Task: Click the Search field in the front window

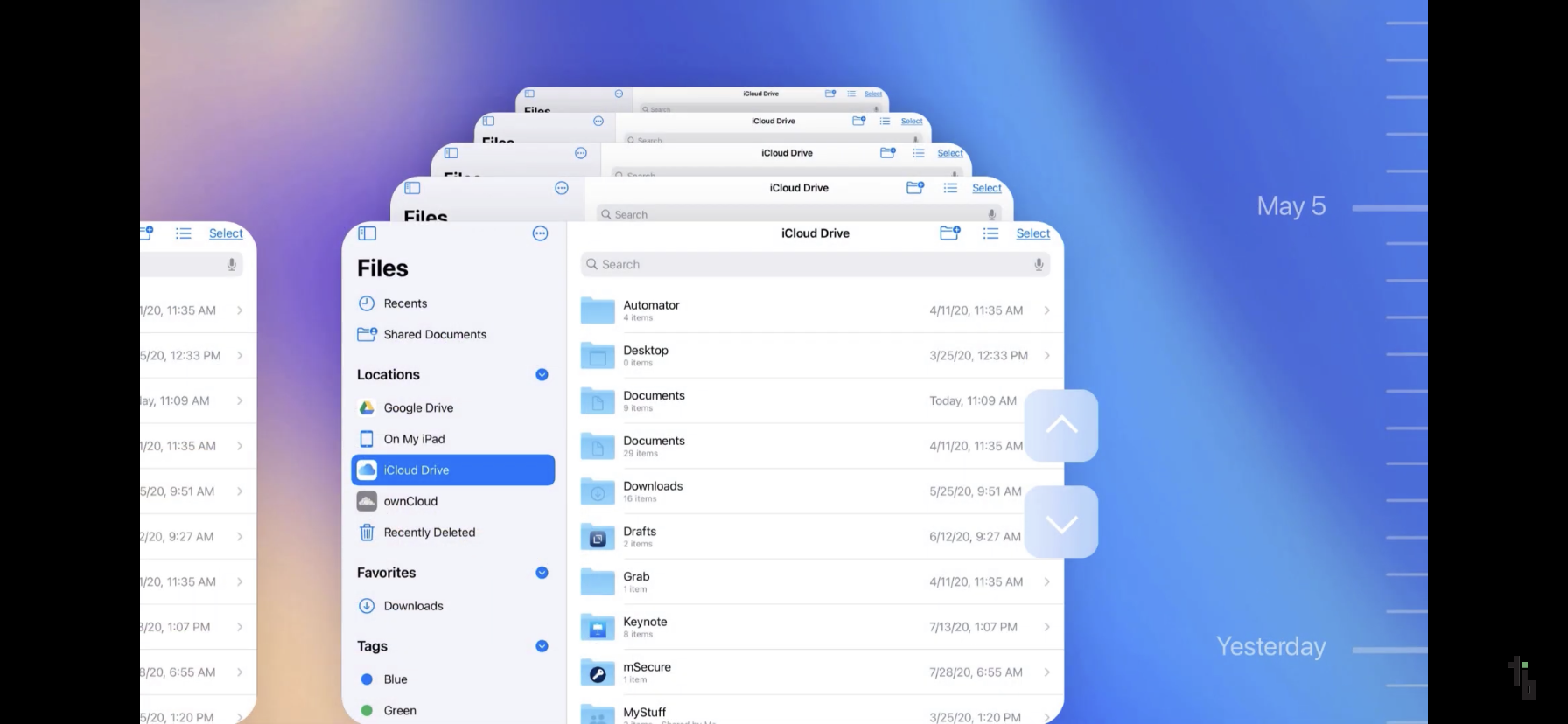Action: coord(815,264)
